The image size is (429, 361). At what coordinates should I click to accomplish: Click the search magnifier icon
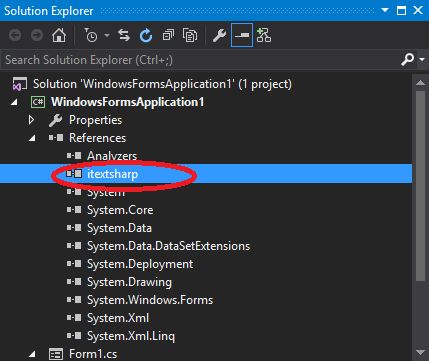407,60
